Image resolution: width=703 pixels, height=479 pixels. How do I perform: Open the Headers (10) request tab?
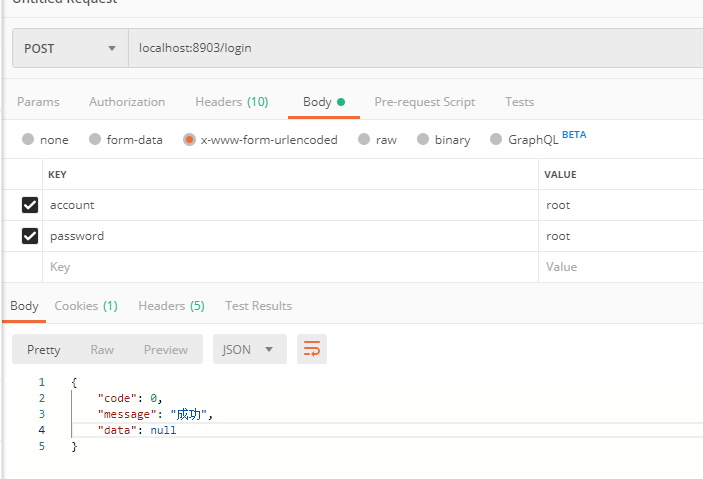tap(231, 102)
